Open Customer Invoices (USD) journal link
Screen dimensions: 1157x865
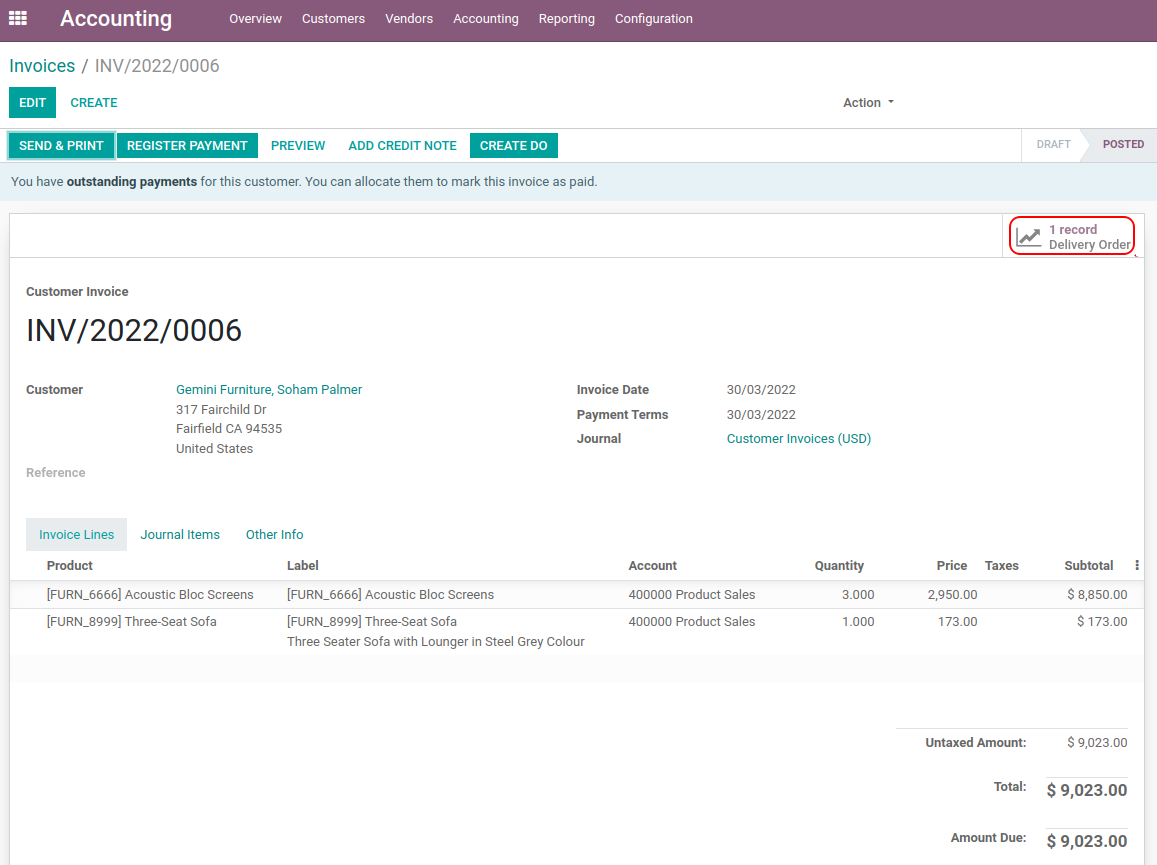click(798, 439)
